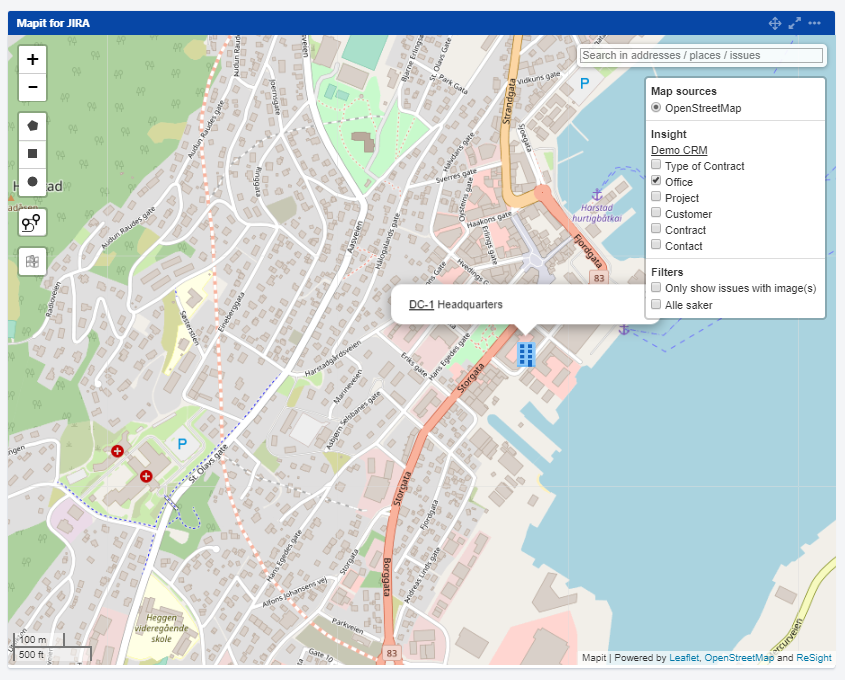The image size is (845, 680).
Task: Click the blue office building marker
Action: tap(526, 353)
